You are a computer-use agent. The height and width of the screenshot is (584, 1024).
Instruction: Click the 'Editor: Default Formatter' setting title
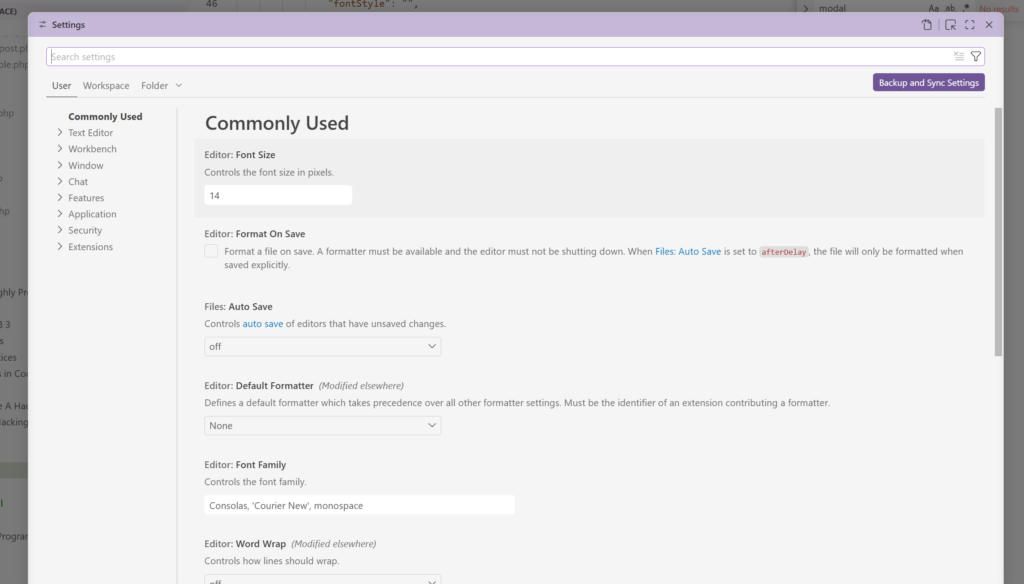click(x=259, y=385)
